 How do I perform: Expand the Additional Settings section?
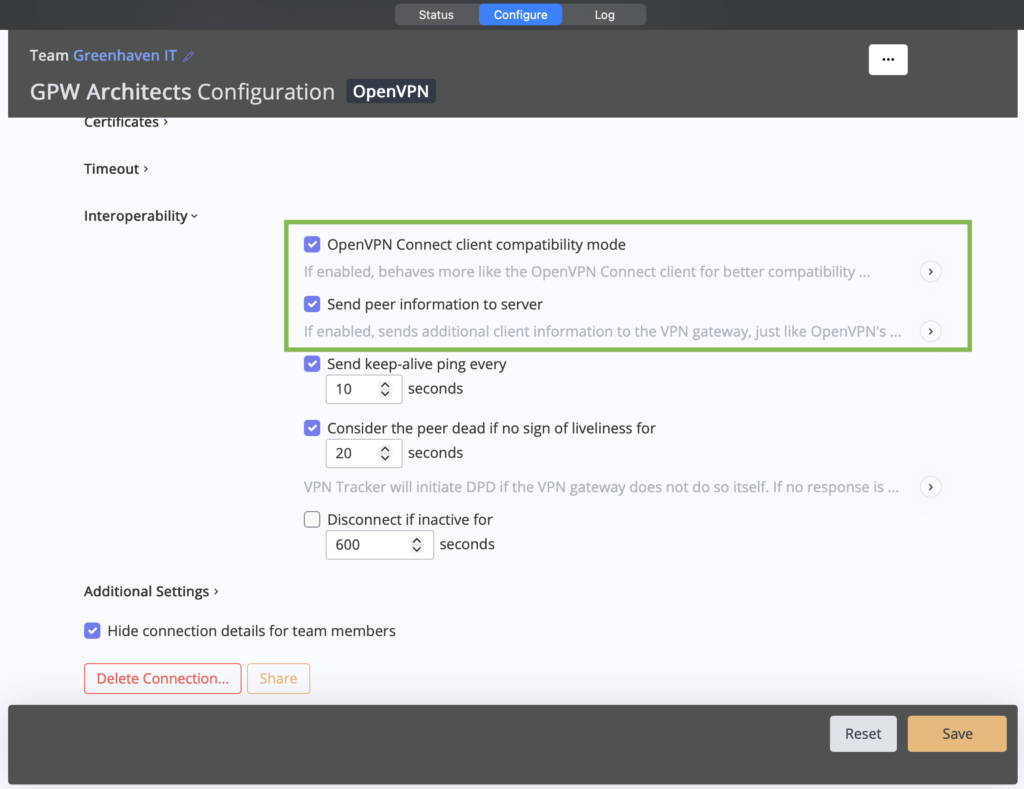coord(151,591)
